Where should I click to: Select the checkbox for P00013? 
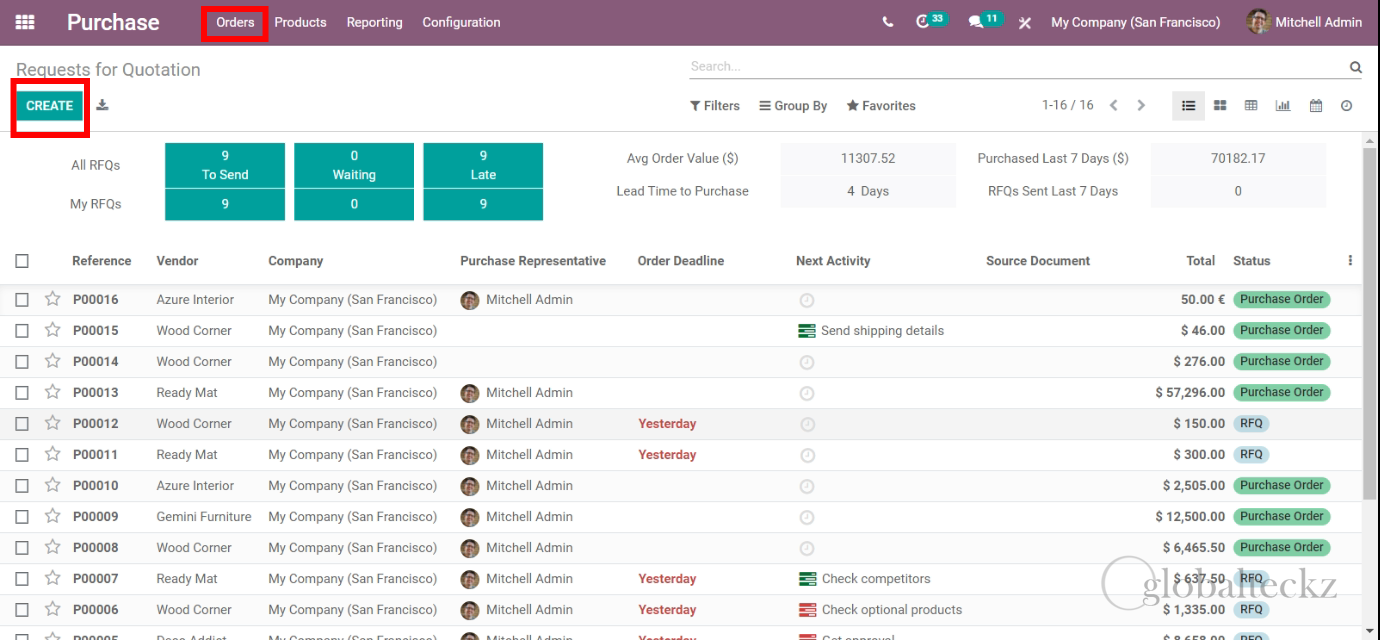pos(22,392)
